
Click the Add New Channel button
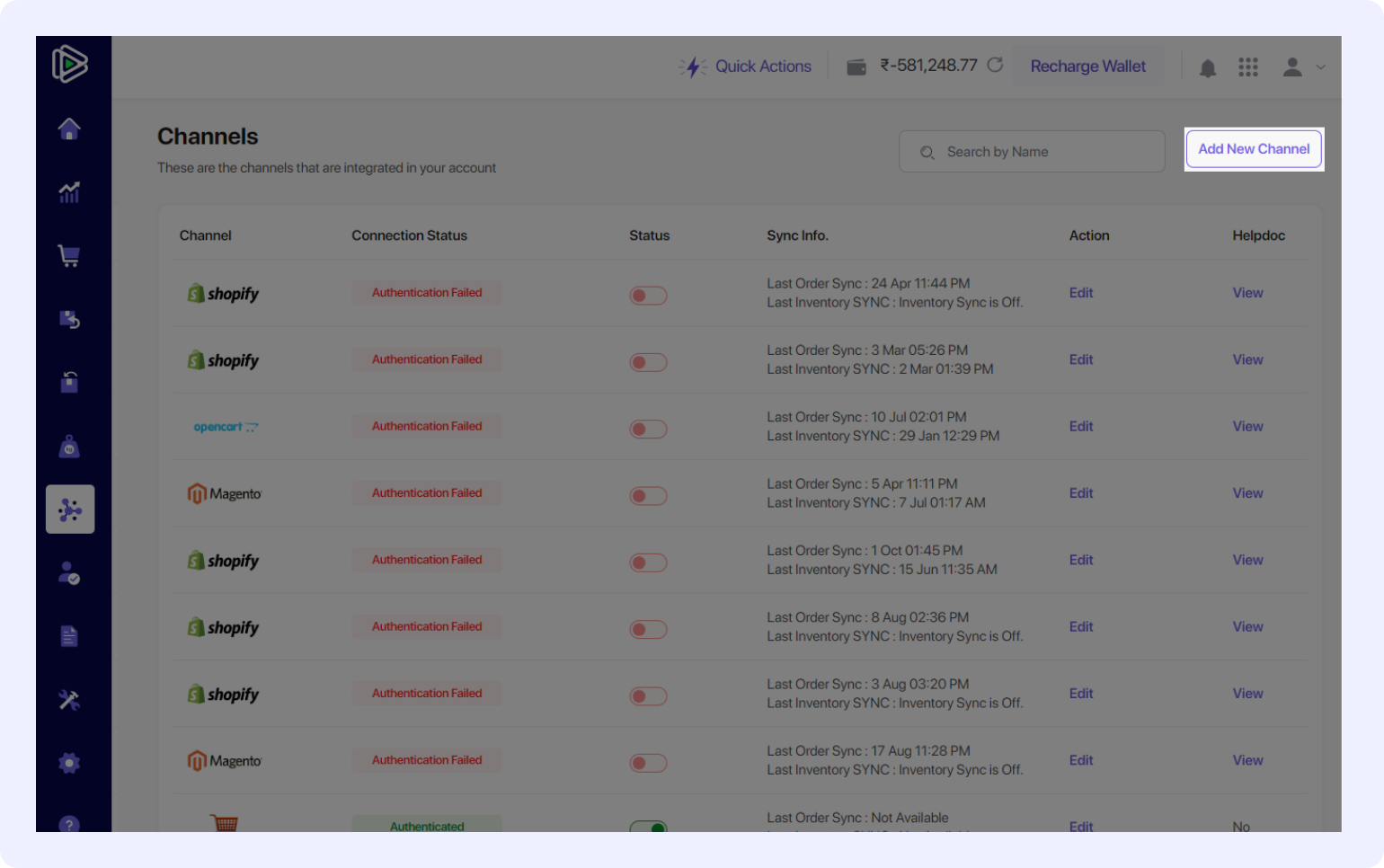click(1254, 149)
